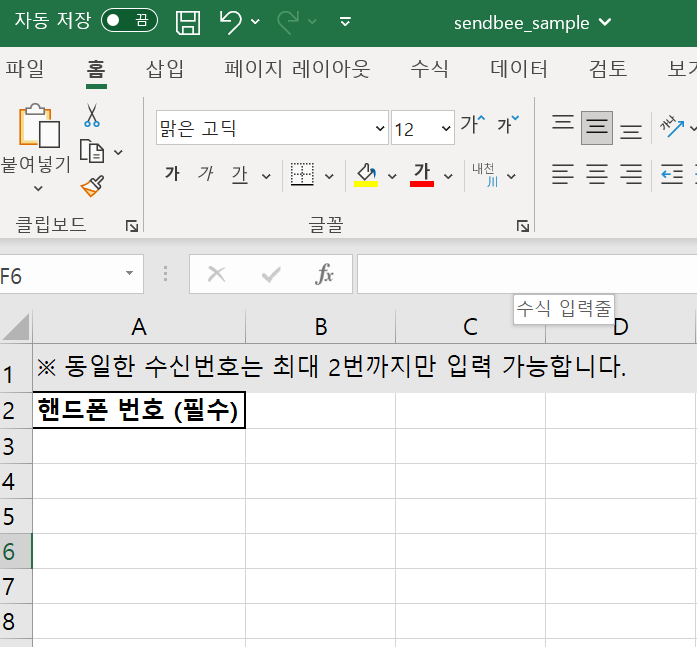Open the 파일 (File) tab
The image size is (697, 647).
coord(25,69)
